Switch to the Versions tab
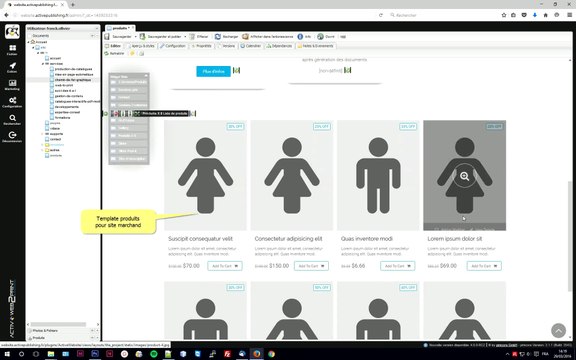576x360 pixels. point(226,46)
